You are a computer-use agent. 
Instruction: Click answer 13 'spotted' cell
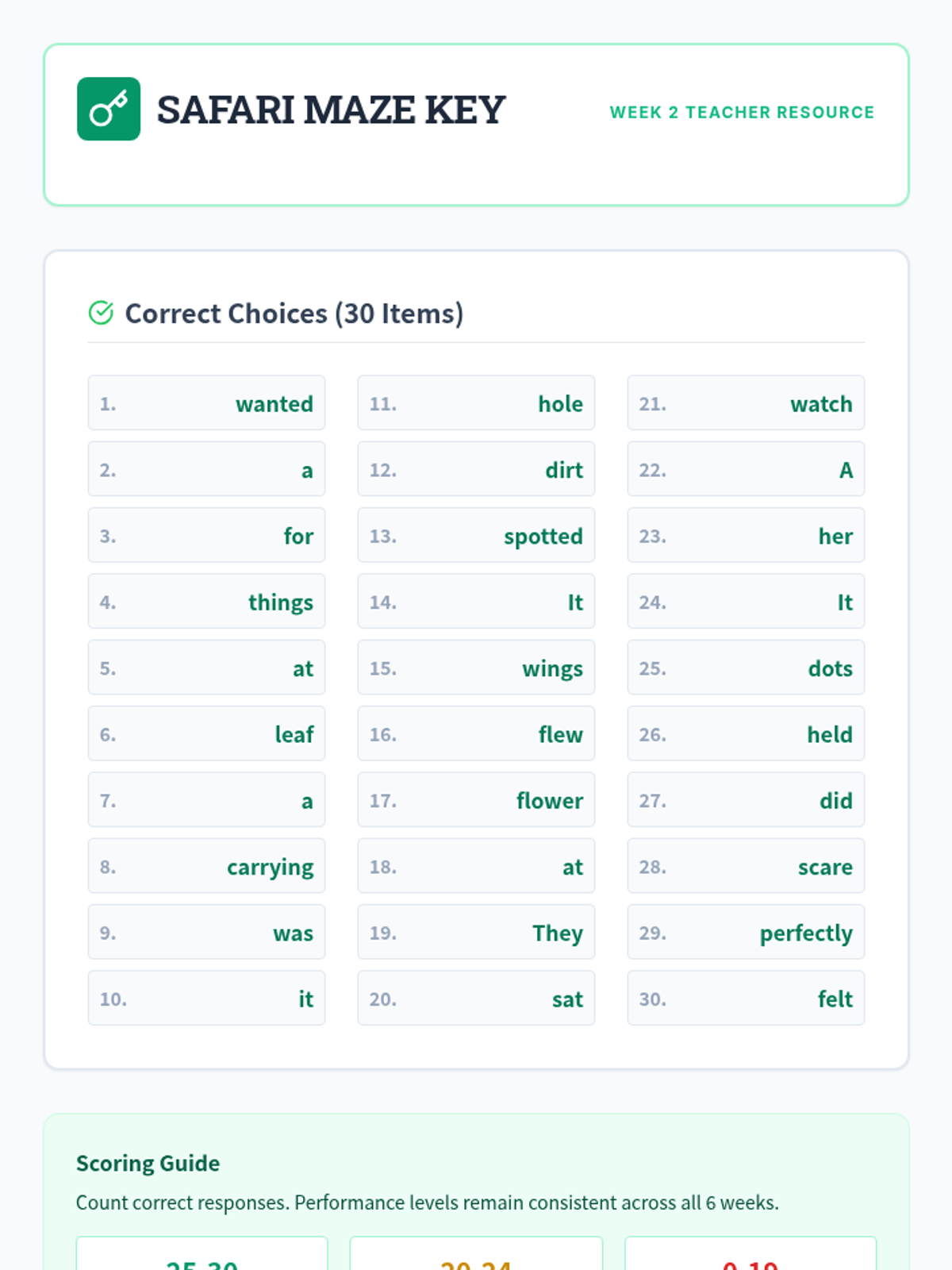click(476, 536)
